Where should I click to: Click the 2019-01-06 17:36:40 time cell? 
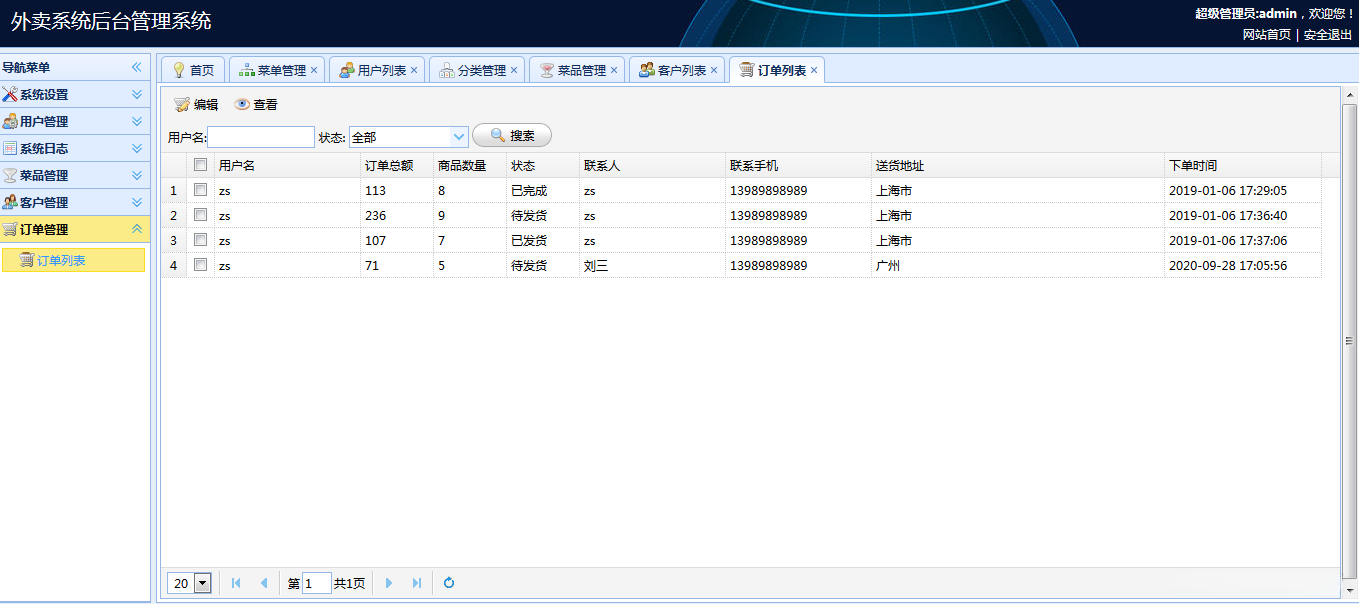click(x=1243, y=215)
